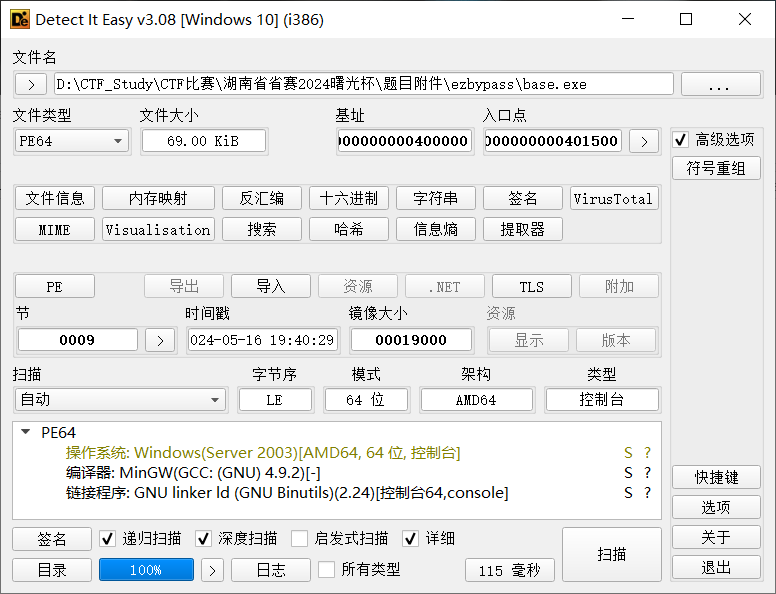This screenshot has width=776, height=594.
Task: Open the TLS view
Action: point(532,287)
